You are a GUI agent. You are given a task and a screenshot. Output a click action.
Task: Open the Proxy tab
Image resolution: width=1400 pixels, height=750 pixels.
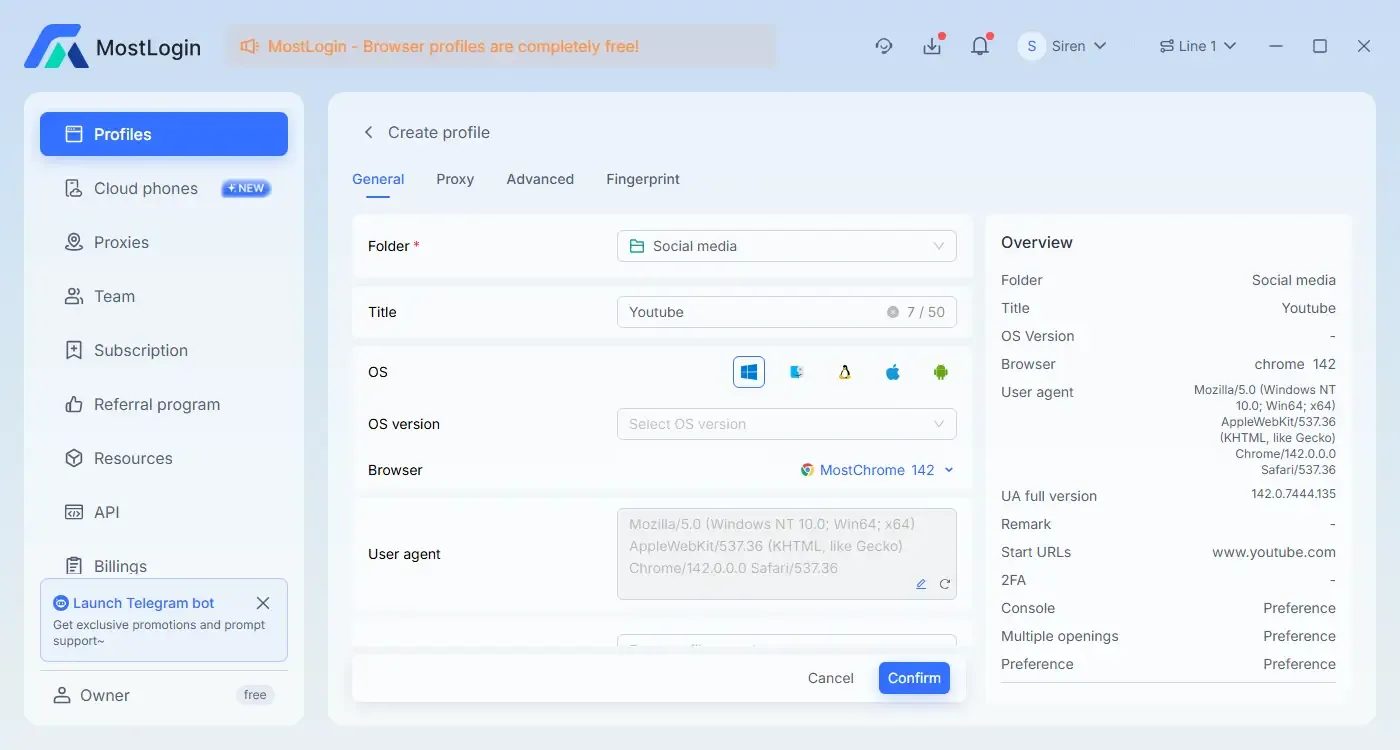pos(455,179)
